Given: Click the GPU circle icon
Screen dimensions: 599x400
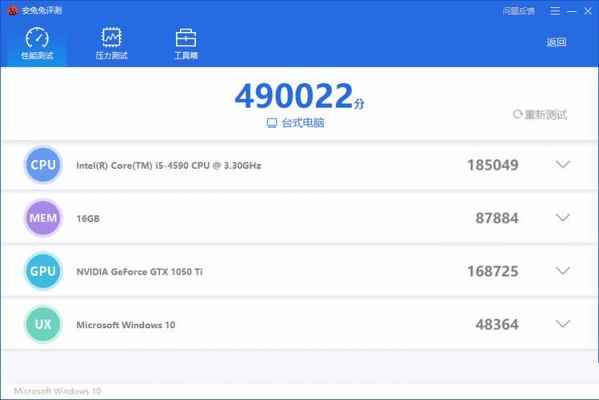Looking at the screenshot, I should pos(43,271).
